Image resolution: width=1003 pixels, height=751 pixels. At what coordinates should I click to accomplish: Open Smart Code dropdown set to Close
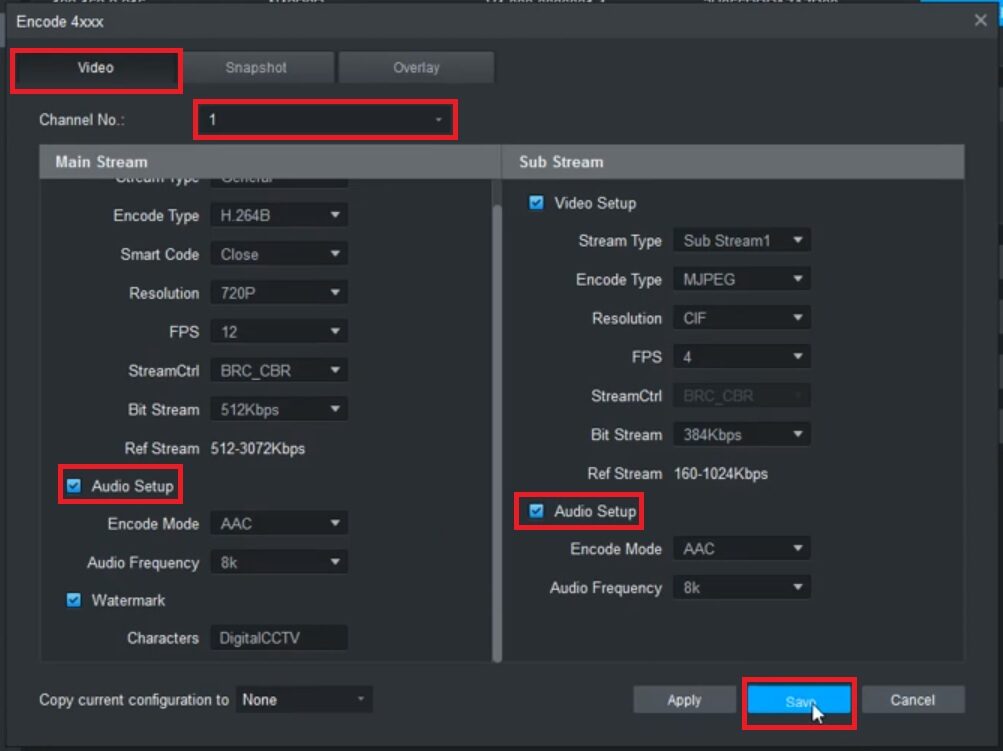[279, 255]
